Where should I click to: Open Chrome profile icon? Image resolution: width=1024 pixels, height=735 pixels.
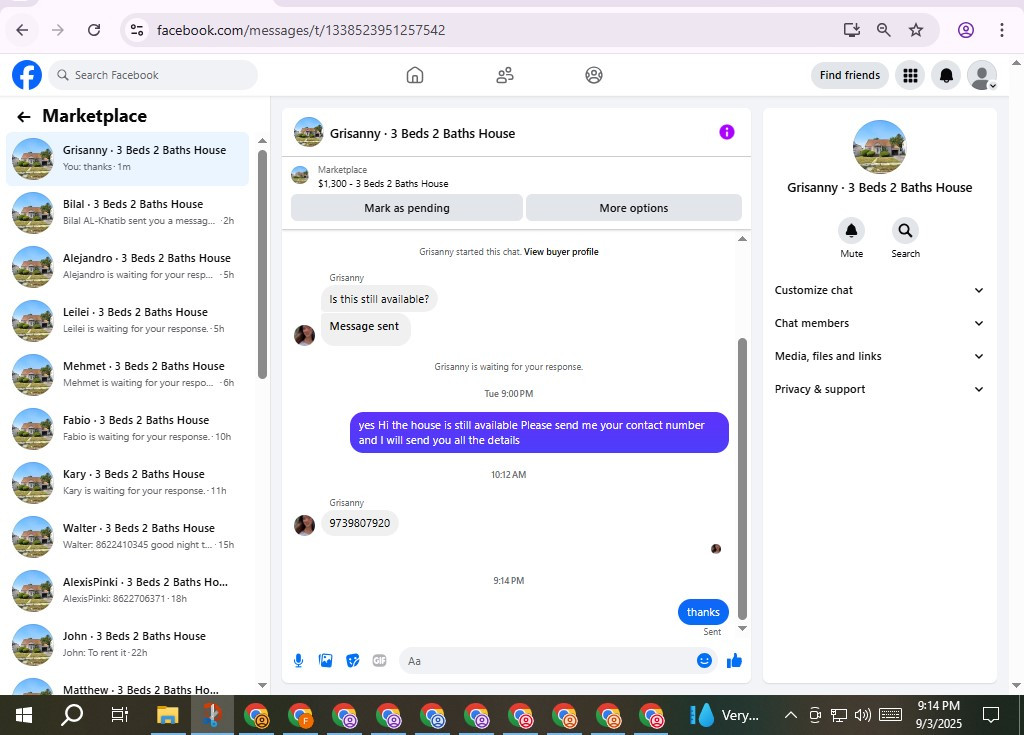point(966,30)
